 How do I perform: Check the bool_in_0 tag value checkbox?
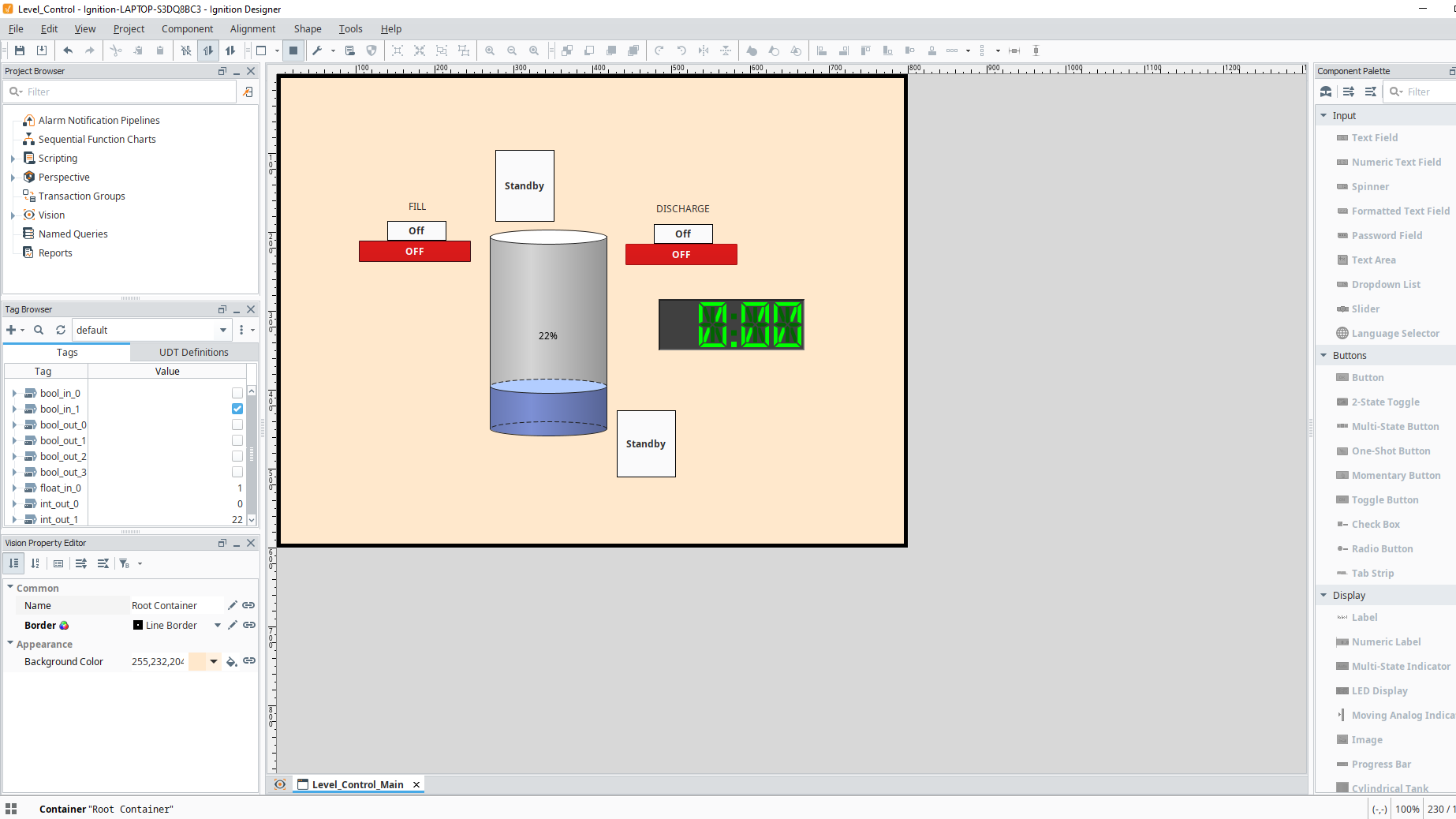tap(237, 393)
